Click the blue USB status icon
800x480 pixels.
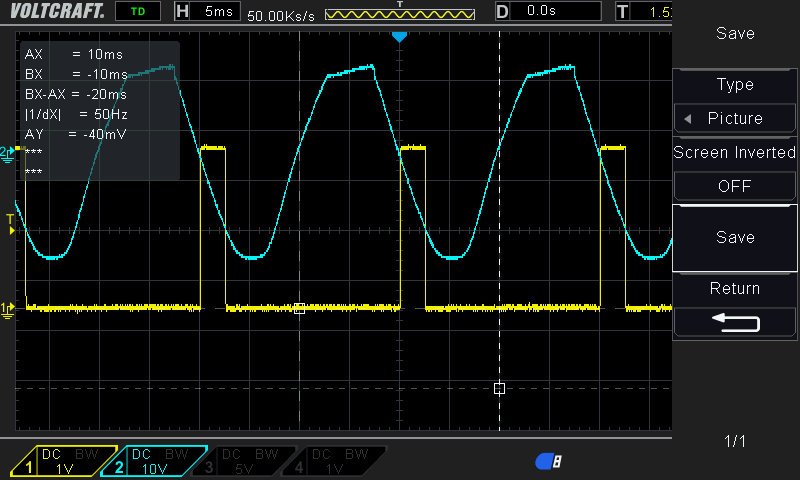(x=548, y=460)
